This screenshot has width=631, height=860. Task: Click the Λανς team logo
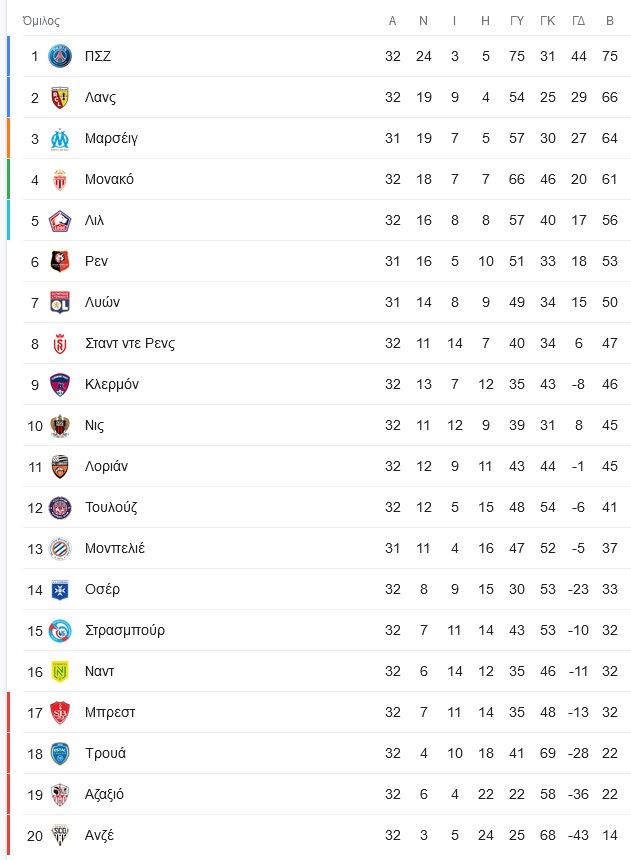pos(60,98)
